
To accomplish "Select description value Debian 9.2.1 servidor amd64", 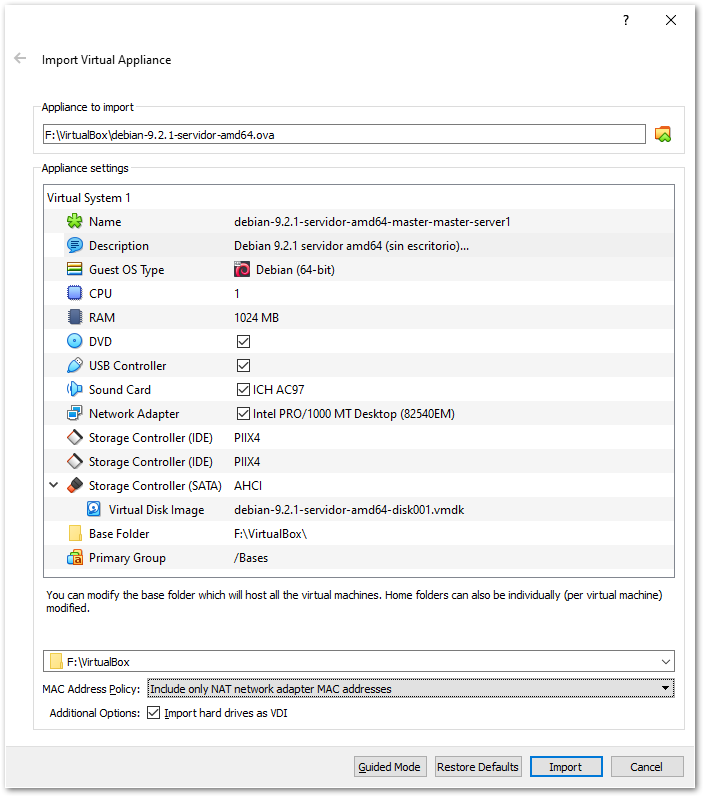I will [351, 246].
